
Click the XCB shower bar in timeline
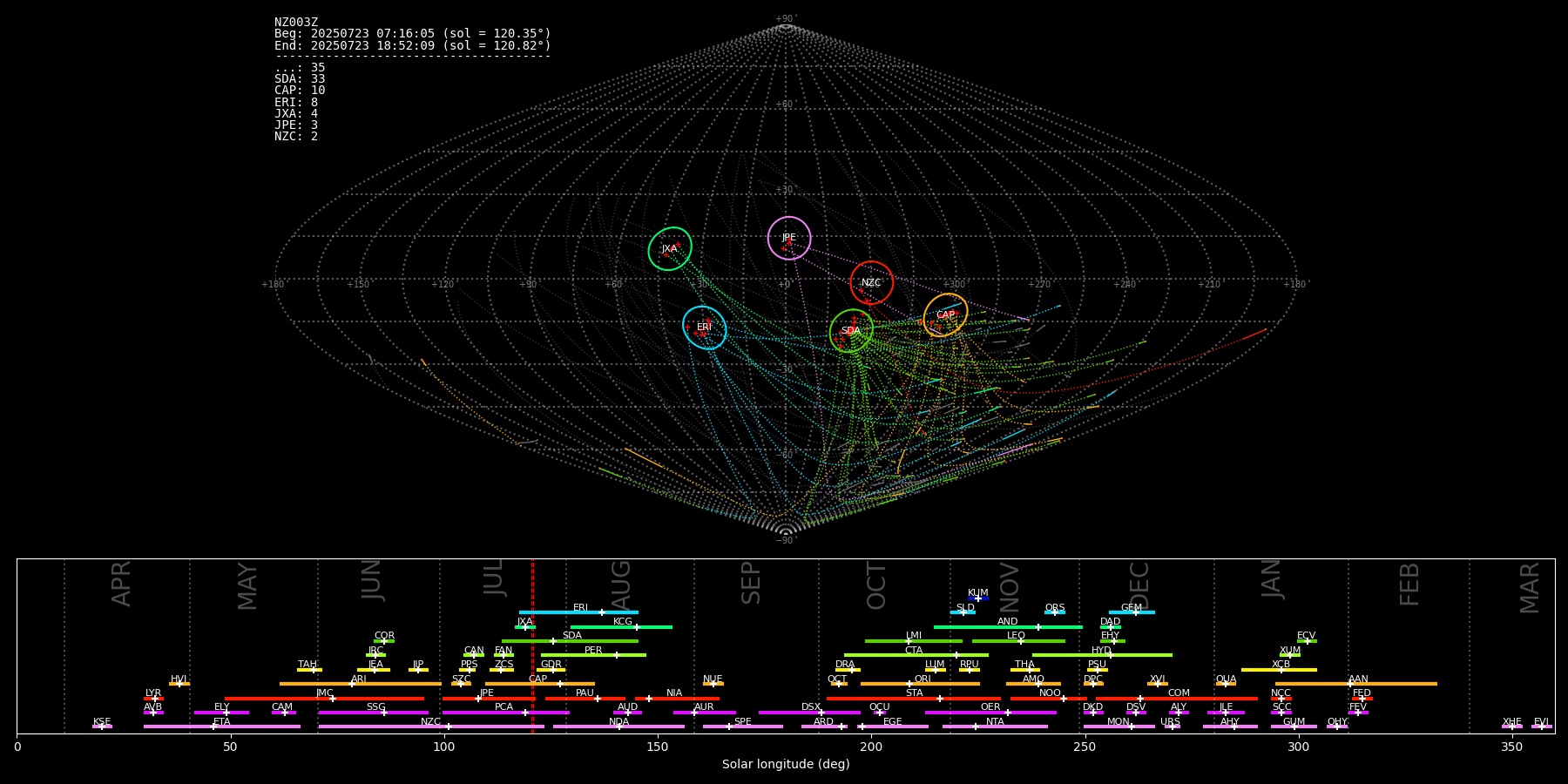tap(1279, 670)
